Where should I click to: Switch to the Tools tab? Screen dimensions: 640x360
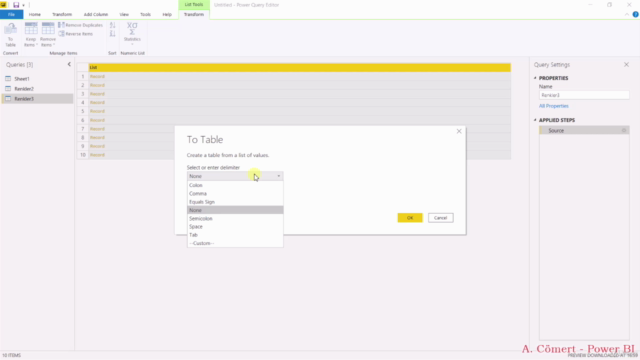pos(145,14)
